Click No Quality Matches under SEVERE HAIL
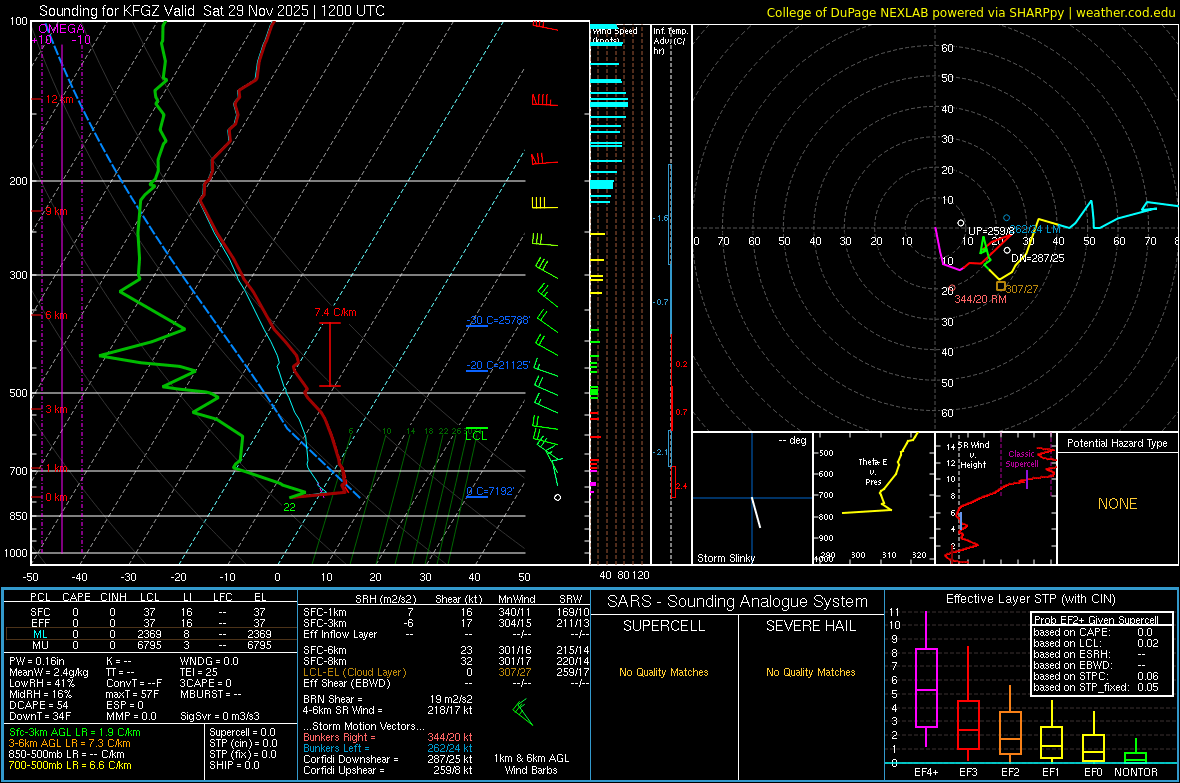The image size is (1180, 783). pyautogui.click(x=810, y=672)
